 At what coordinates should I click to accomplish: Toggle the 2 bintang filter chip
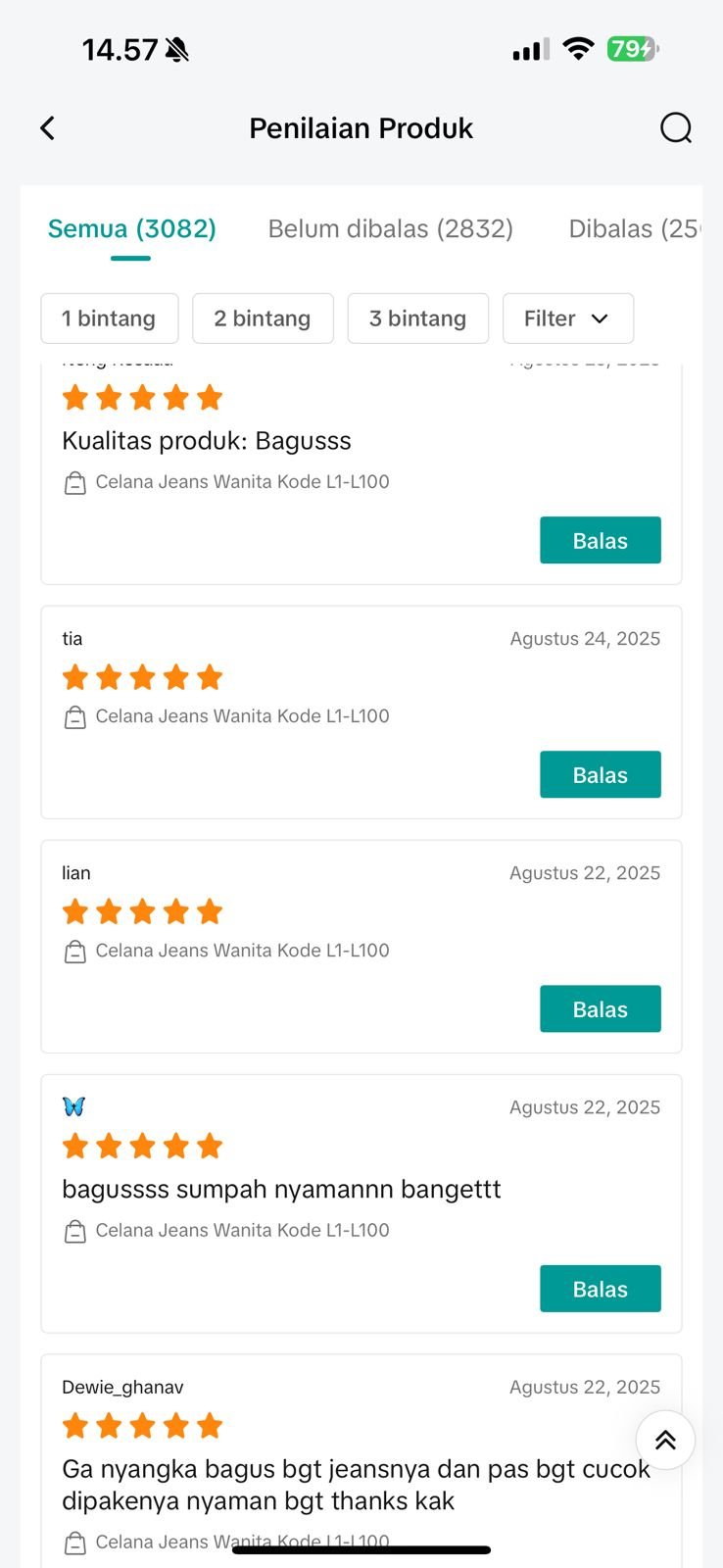263,318
